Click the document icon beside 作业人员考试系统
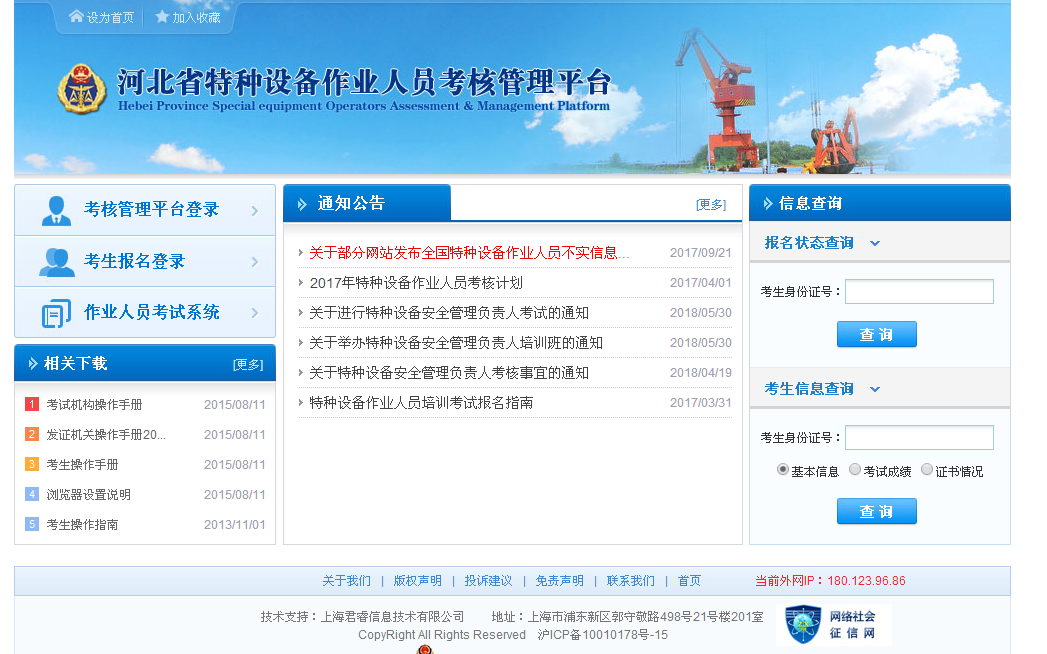The image size is (1047, 654). point(56,313)
